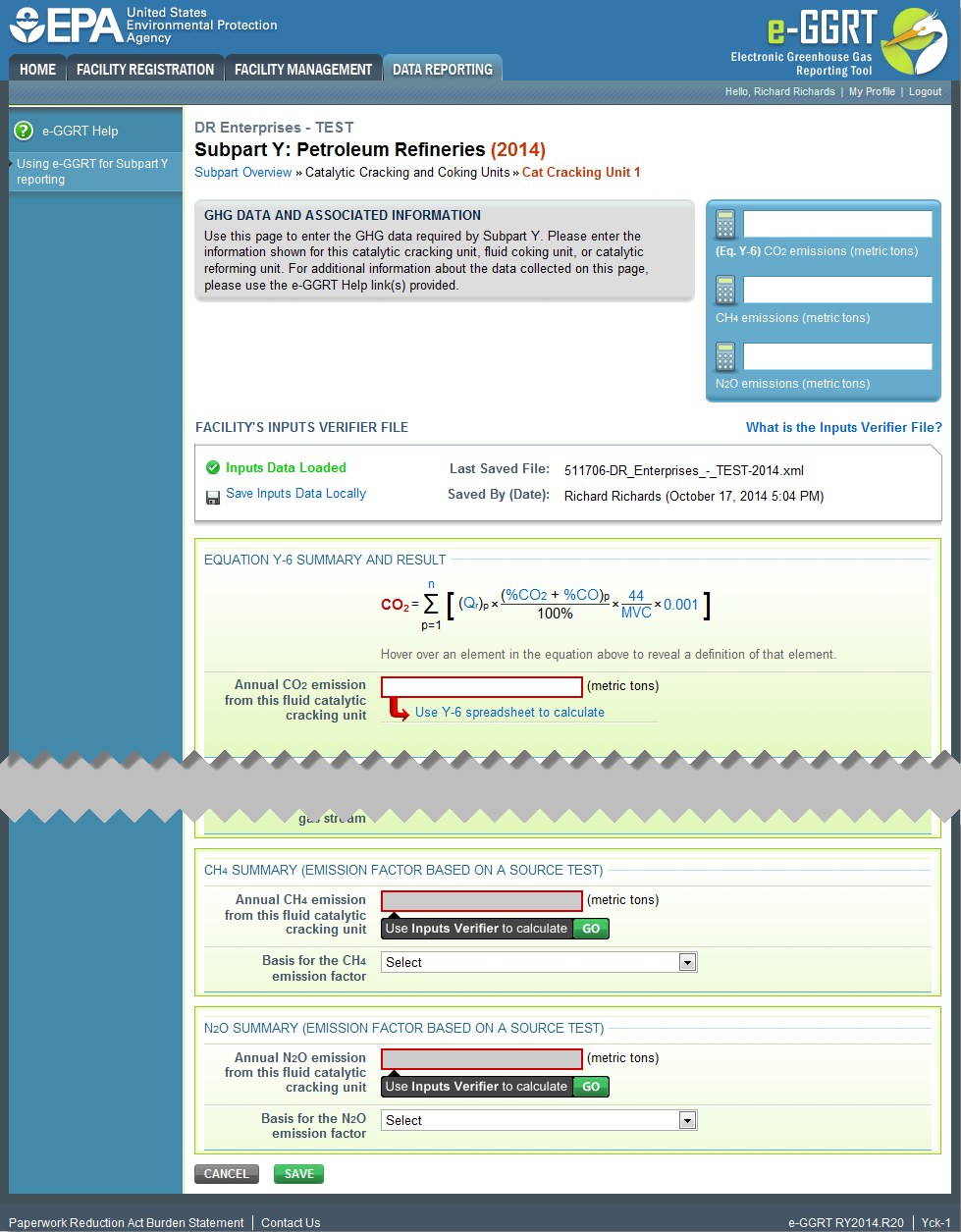This screenshot has height=1232, width=961.
Task: Click the floppy disk save inputs icon
Action: click(x=212, y=496)
